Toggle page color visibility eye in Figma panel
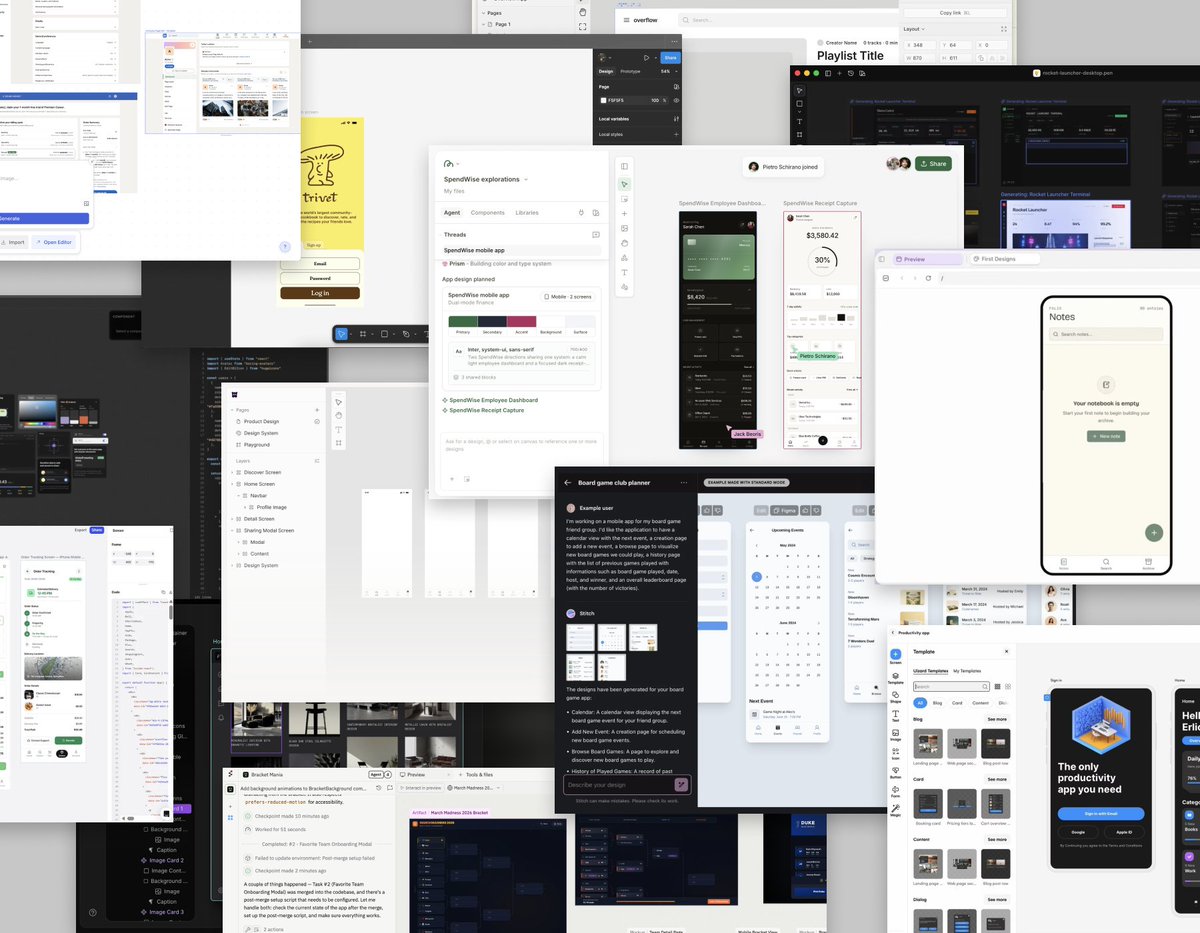This screenshot has width=1200, height=933. tap(676, 100)
